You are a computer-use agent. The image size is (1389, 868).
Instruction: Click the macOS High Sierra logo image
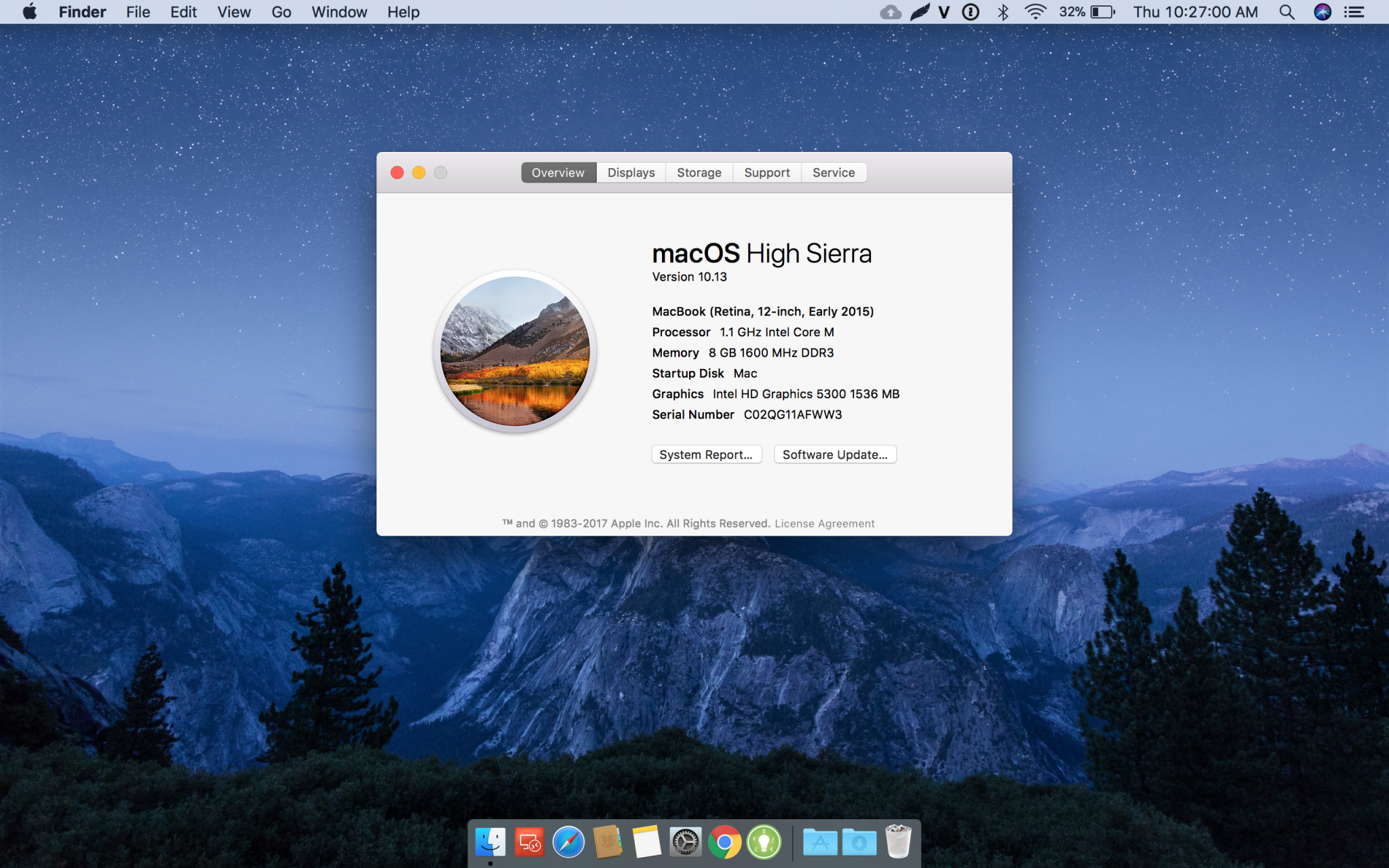[x=515, y=351]
